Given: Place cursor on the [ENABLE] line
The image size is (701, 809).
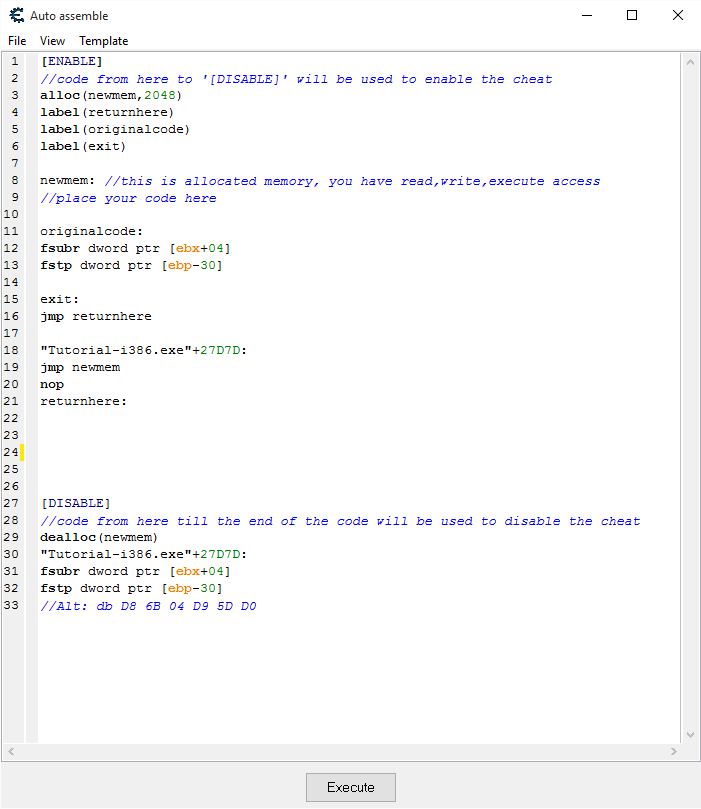Looking at the screenshot, I should (x=71, y=61).
